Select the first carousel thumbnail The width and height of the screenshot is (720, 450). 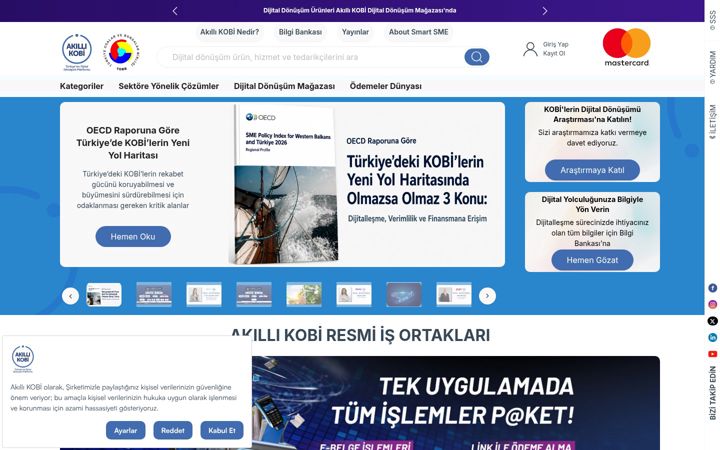pos(104,294)
